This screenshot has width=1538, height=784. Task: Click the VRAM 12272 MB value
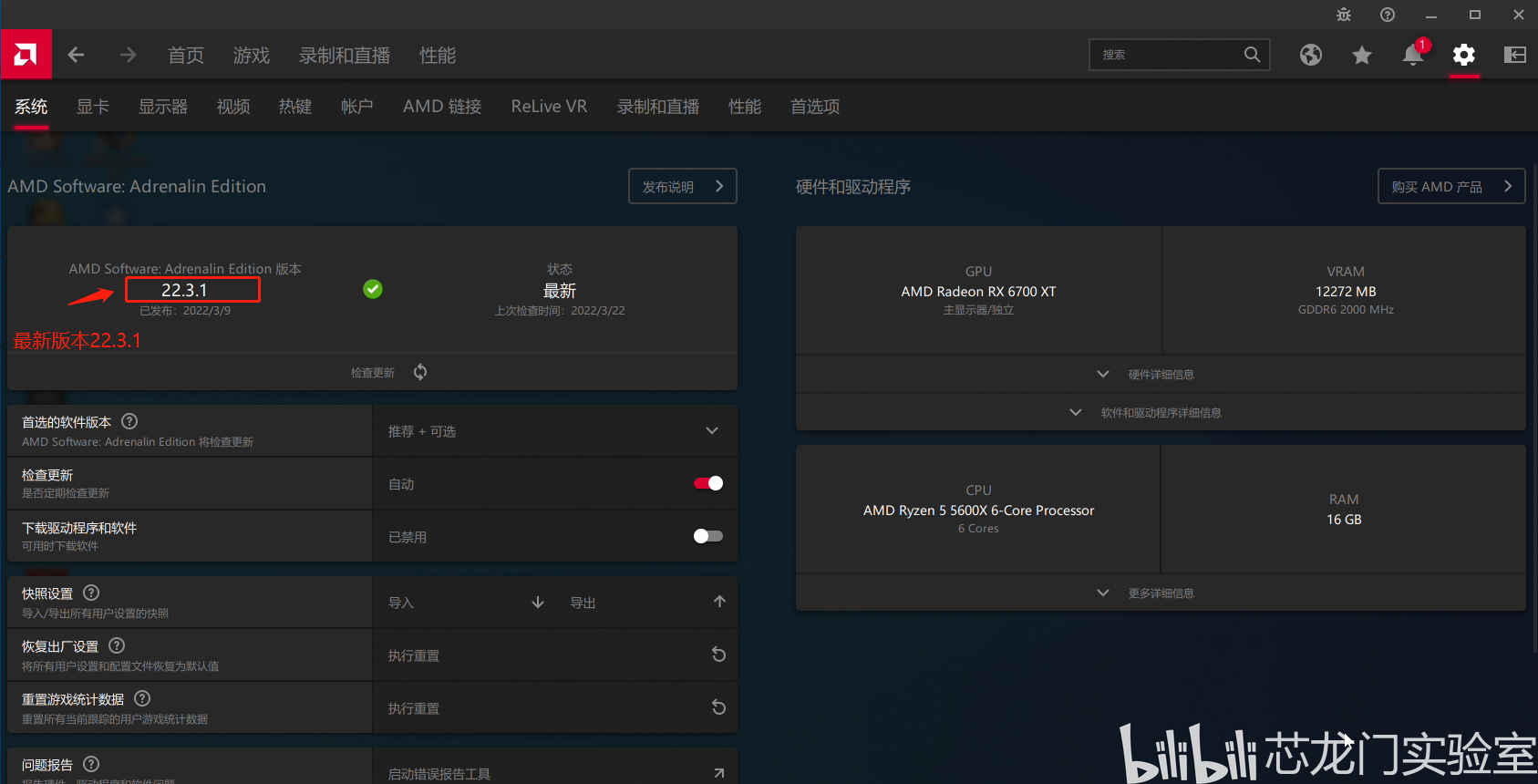point(1346,292)
